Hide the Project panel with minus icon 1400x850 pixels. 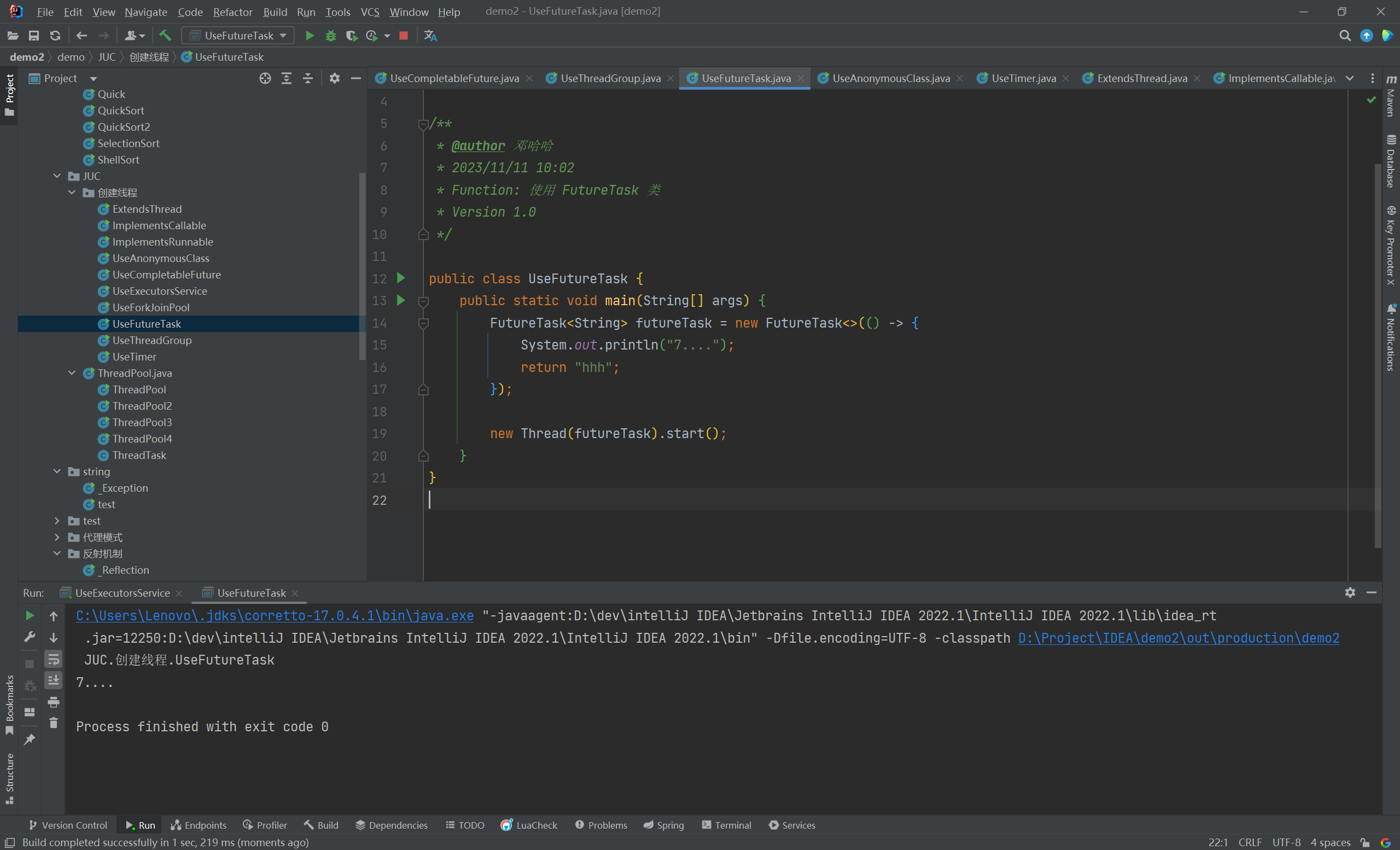point(355,78)
